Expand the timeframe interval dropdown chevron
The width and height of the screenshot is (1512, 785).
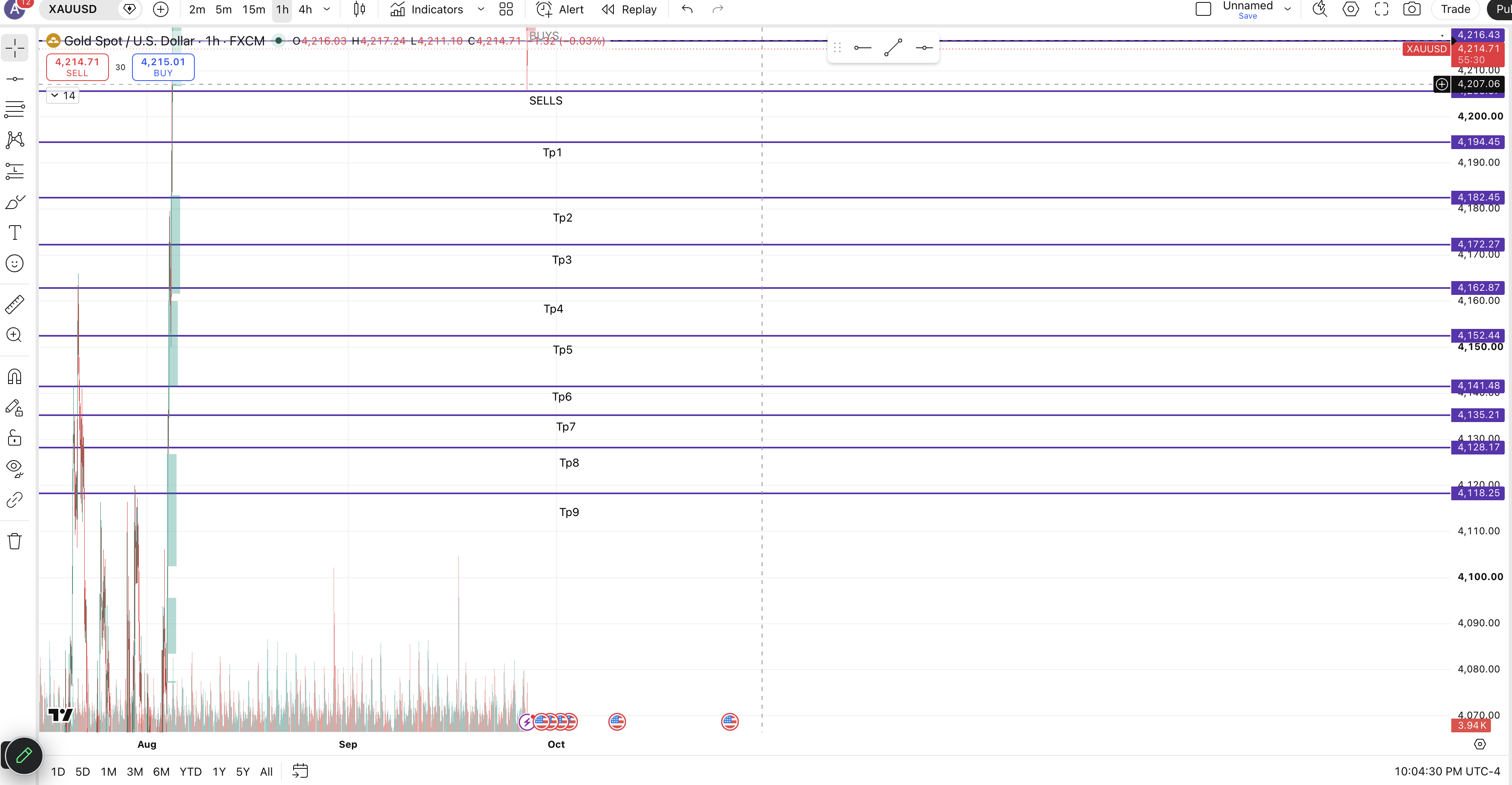327,9
